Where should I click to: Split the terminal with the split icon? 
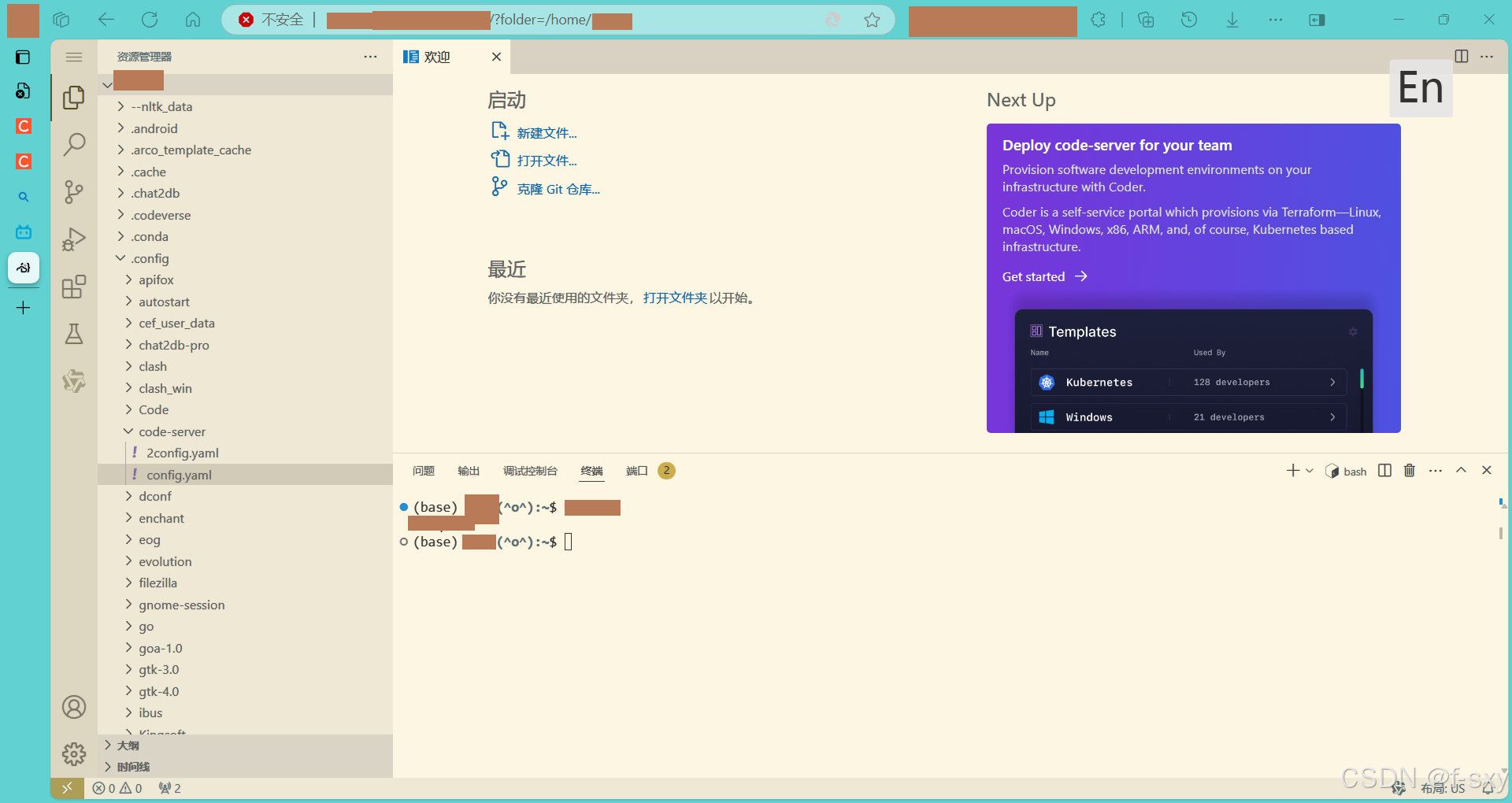(1385, 470)
